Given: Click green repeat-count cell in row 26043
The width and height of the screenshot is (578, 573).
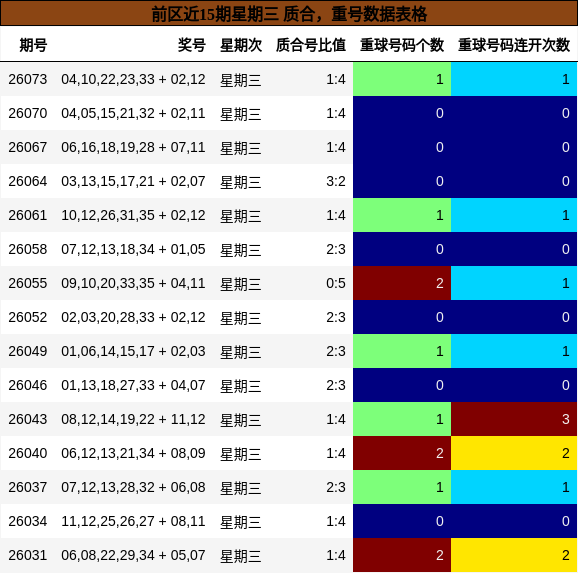Looking at the screenshot, I should pyautogui.click(x=402, y=419).
